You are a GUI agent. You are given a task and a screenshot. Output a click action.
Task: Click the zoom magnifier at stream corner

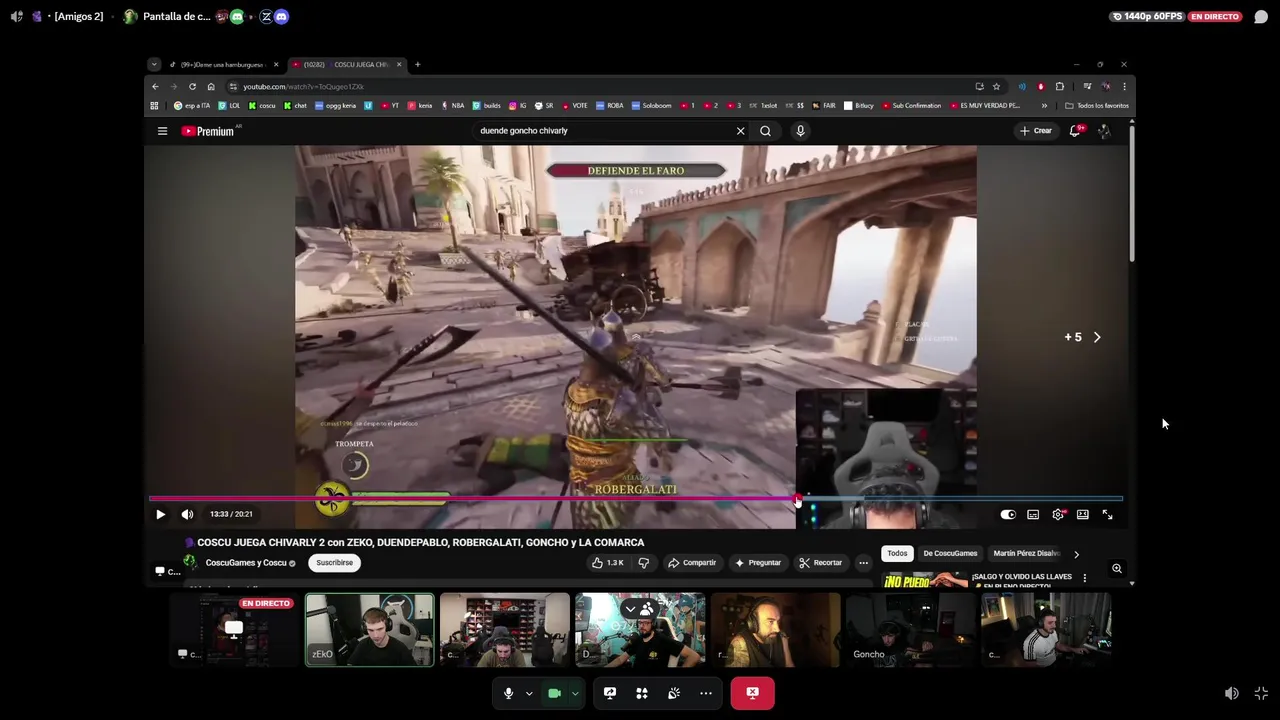[x=1117, y=569]
